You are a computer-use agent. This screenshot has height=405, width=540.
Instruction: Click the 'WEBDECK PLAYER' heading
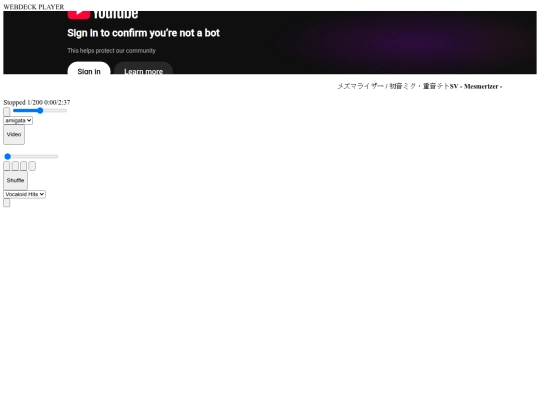34,7
